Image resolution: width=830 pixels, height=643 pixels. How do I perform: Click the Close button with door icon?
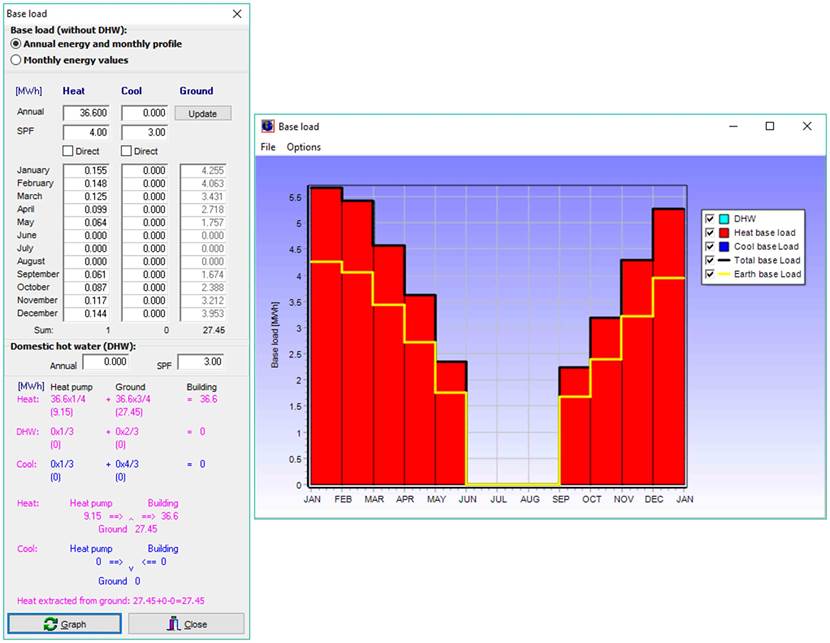click(186, 624)
